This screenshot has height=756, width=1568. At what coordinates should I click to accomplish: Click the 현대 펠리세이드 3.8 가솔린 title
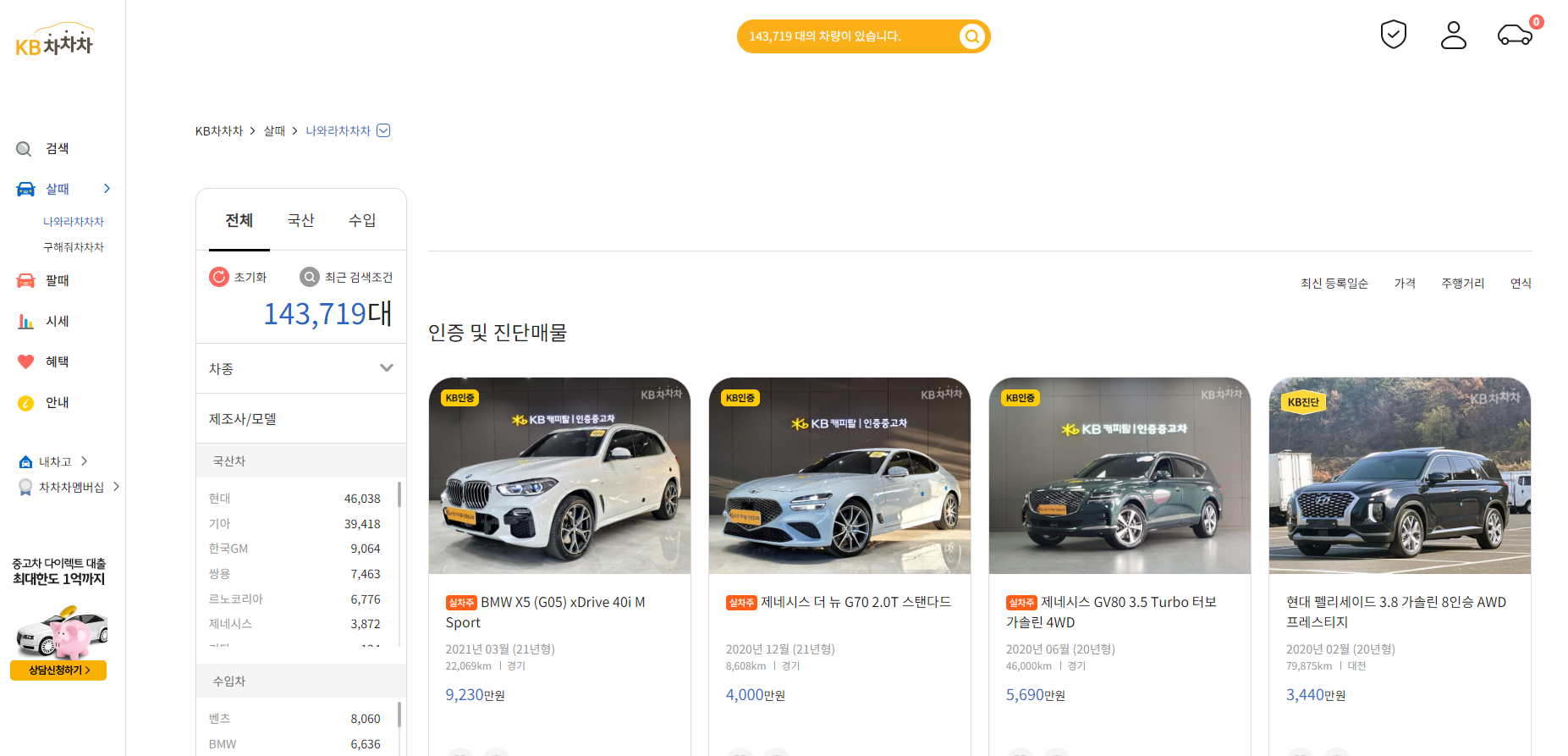(x=1396, y=612)
